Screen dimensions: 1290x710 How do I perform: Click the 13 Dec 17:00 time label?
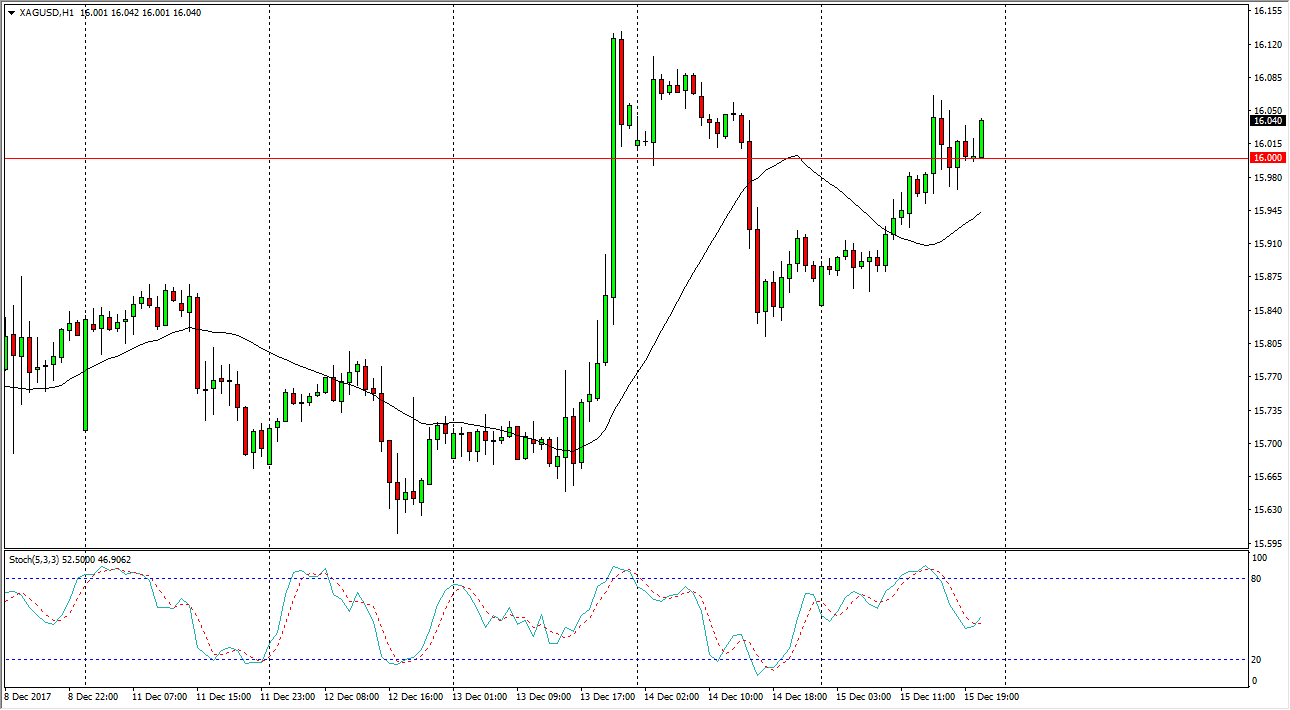(608, 696)
